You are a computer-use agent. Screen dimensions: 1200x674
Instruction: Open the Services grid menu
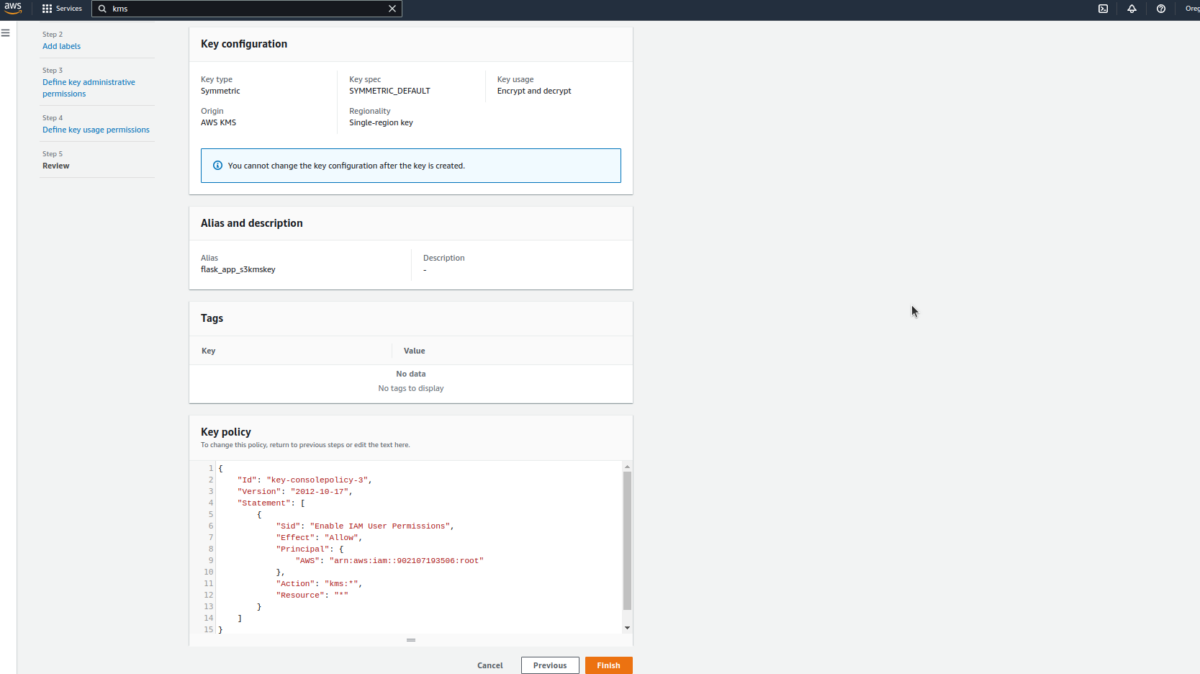pos(62,8)
